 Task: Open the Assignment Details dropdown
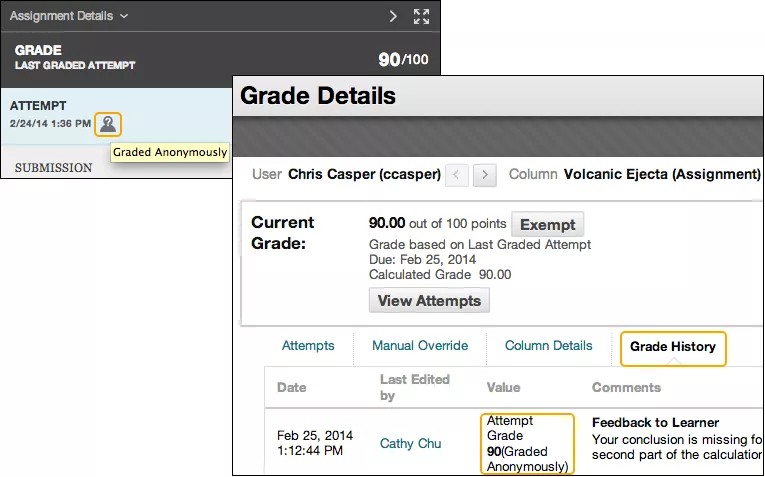pyautogui.click(x=68, y=16)
